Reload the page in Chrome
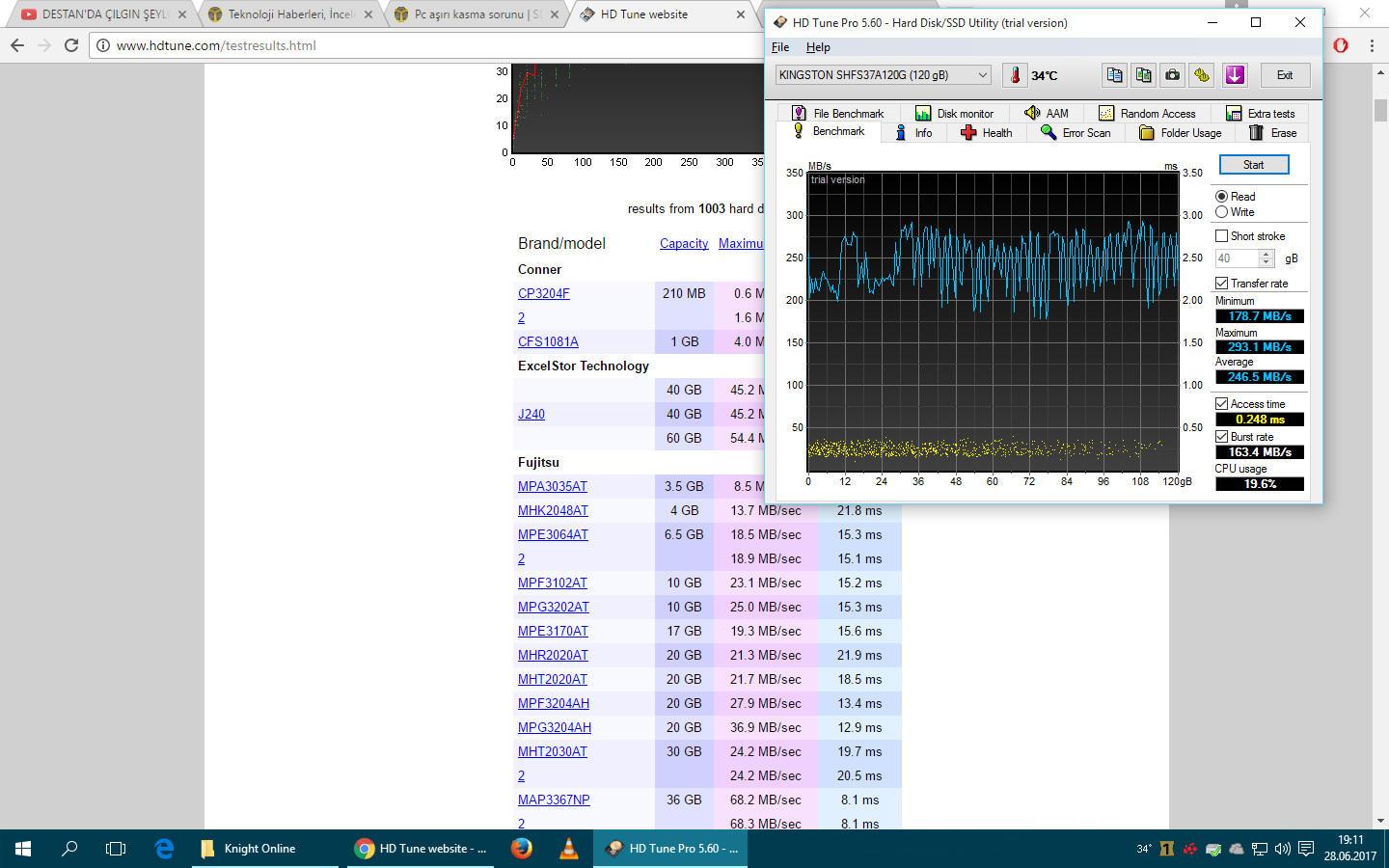The image size is (1389, 868). [x=71, y=45]
